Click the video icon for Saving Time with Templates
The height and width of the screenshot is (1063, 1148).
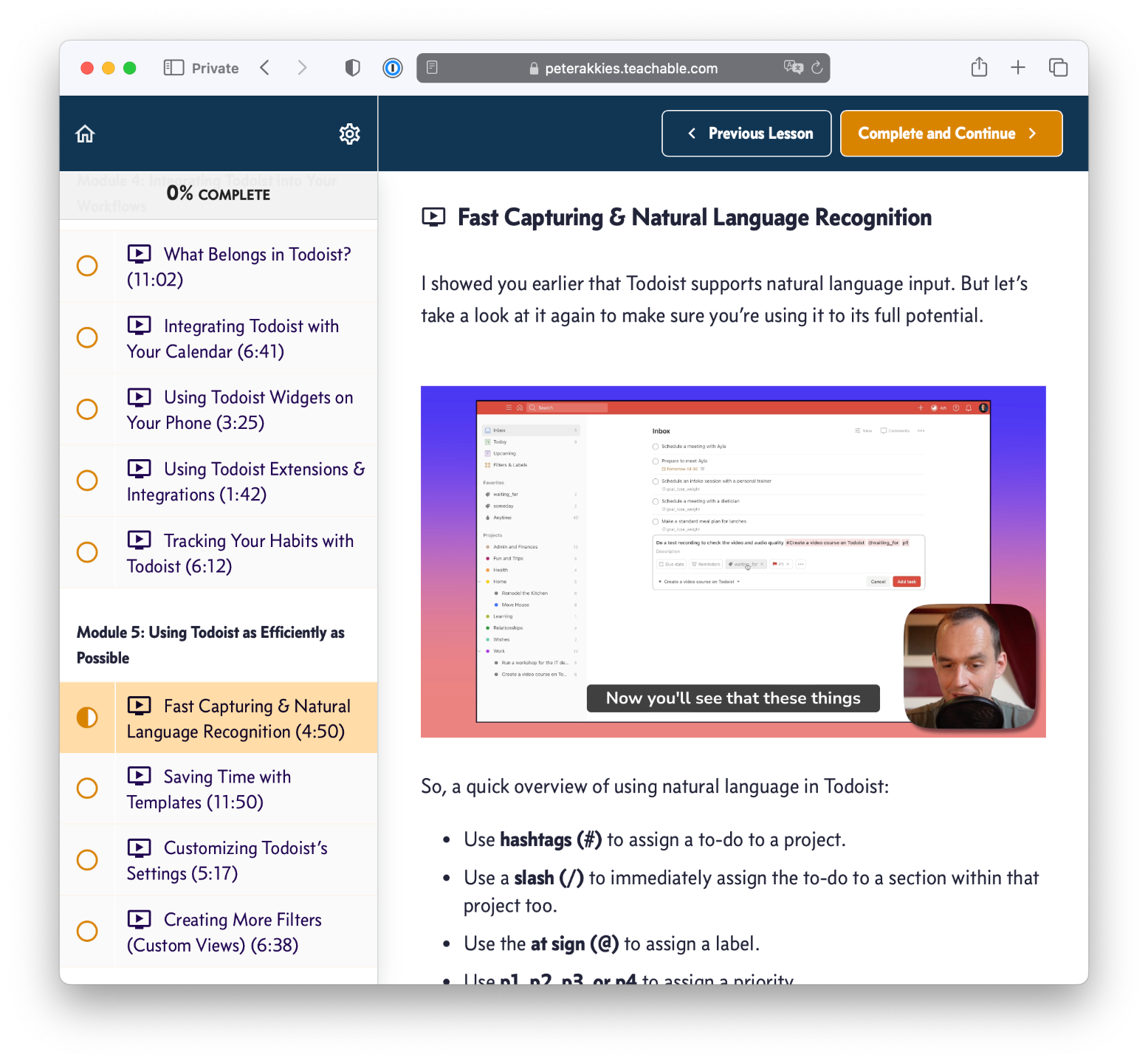140,777
